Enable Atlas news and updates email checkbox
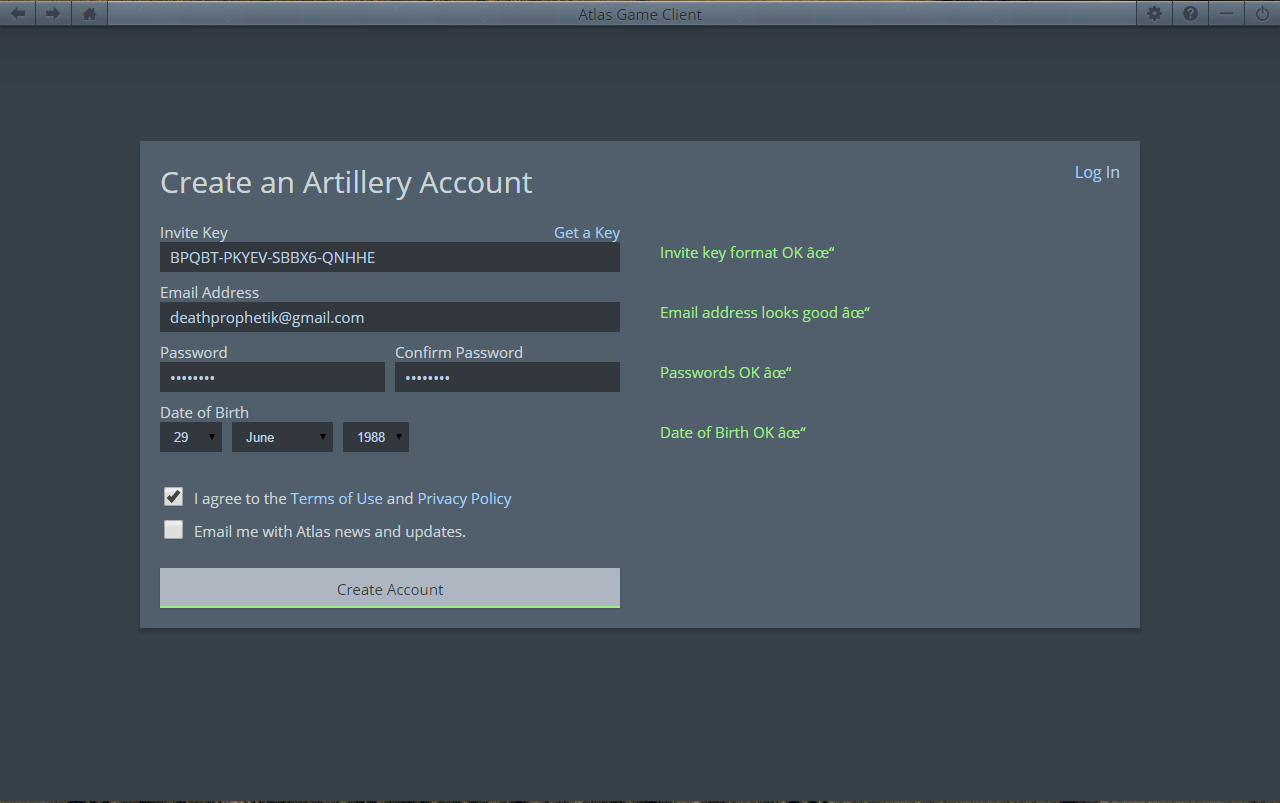This screenshot has width=1280, height=803. (174, 530)
